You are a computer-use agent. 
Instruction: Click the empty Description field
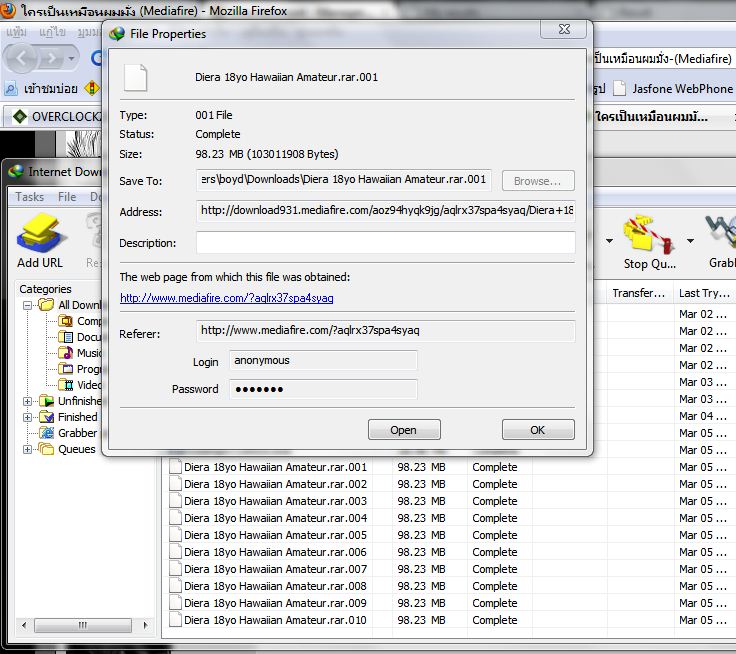click(x=385, y=242)
